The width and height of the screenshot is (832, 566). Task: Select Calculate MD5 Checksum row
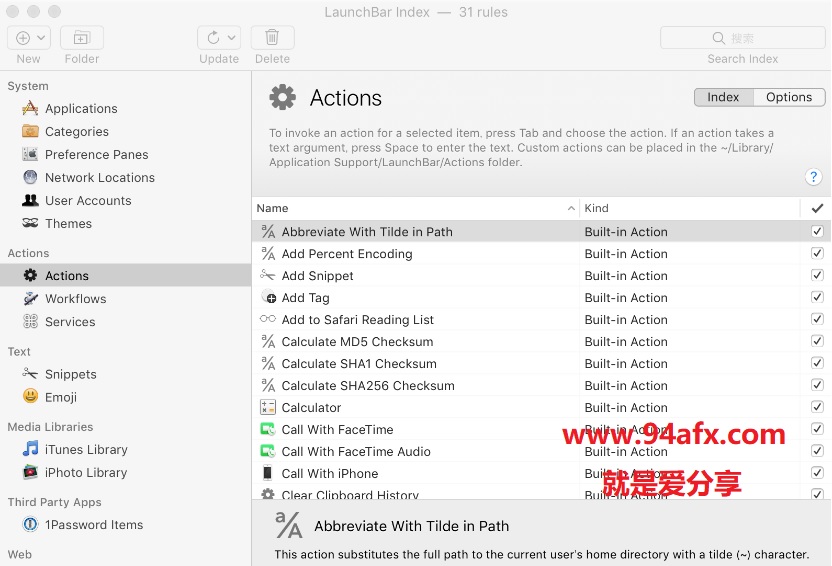541,341
